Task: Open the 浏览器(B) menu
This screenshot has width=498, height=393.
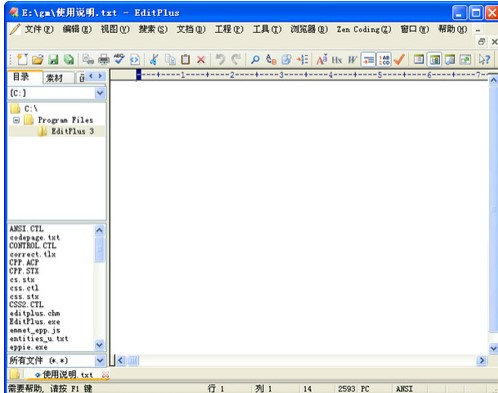Action: [x=309, y=29]
